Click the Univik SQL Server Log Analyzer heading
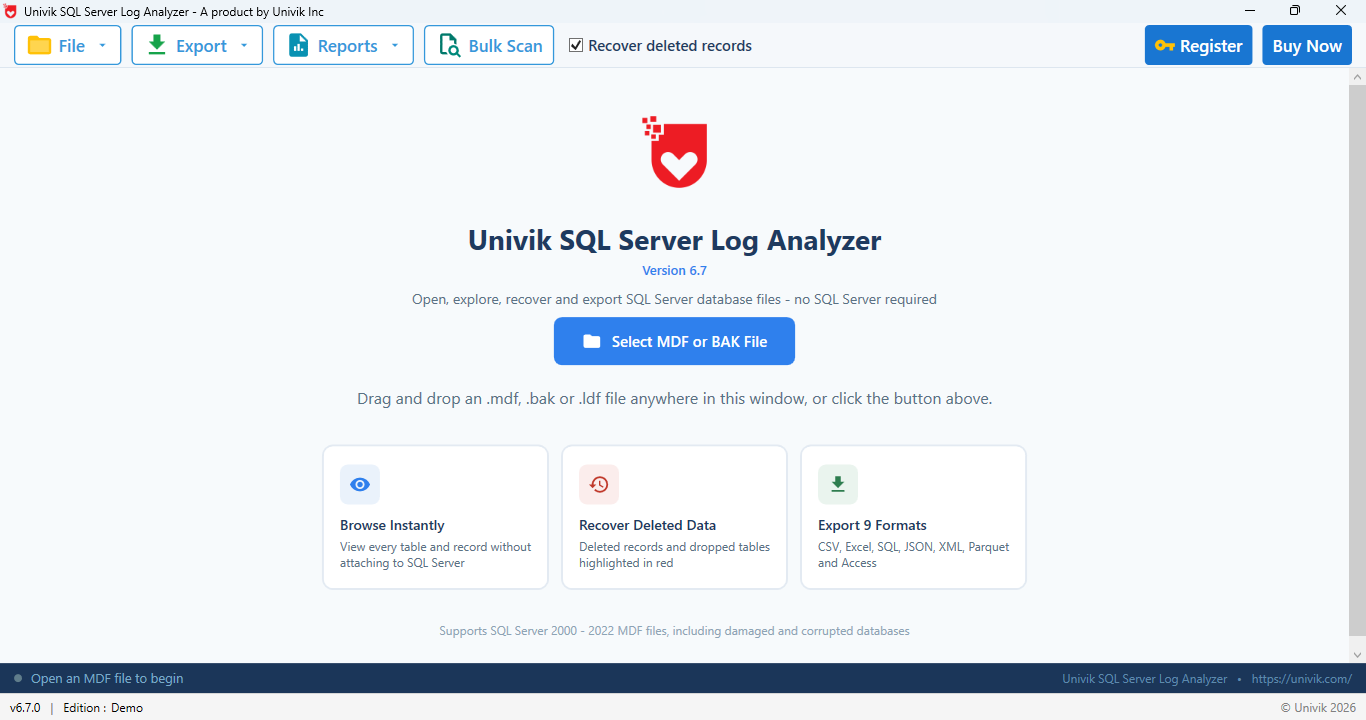 [674, 240]
